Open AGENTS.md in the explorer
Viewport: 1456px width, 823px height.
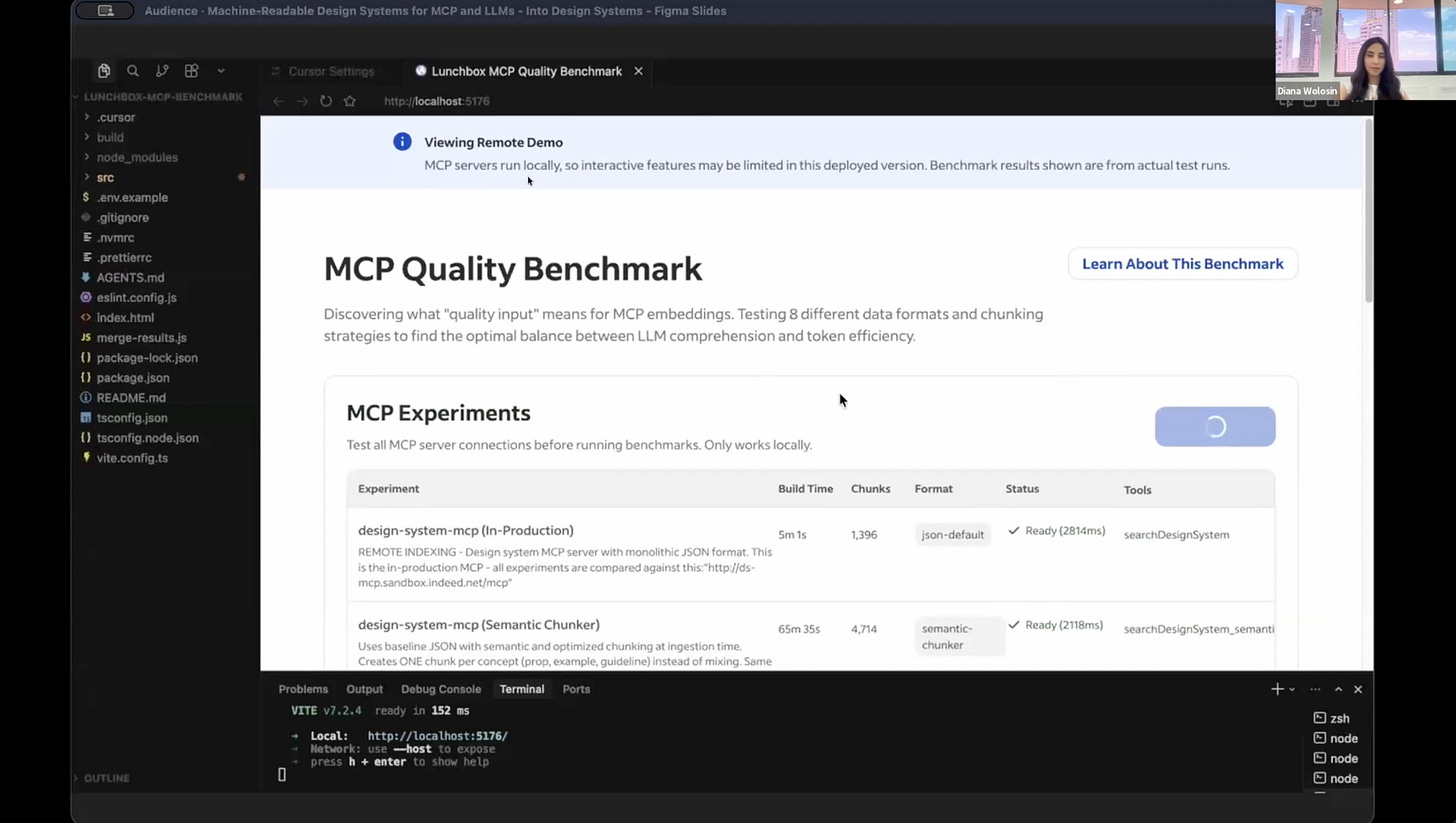pos(130,277)
